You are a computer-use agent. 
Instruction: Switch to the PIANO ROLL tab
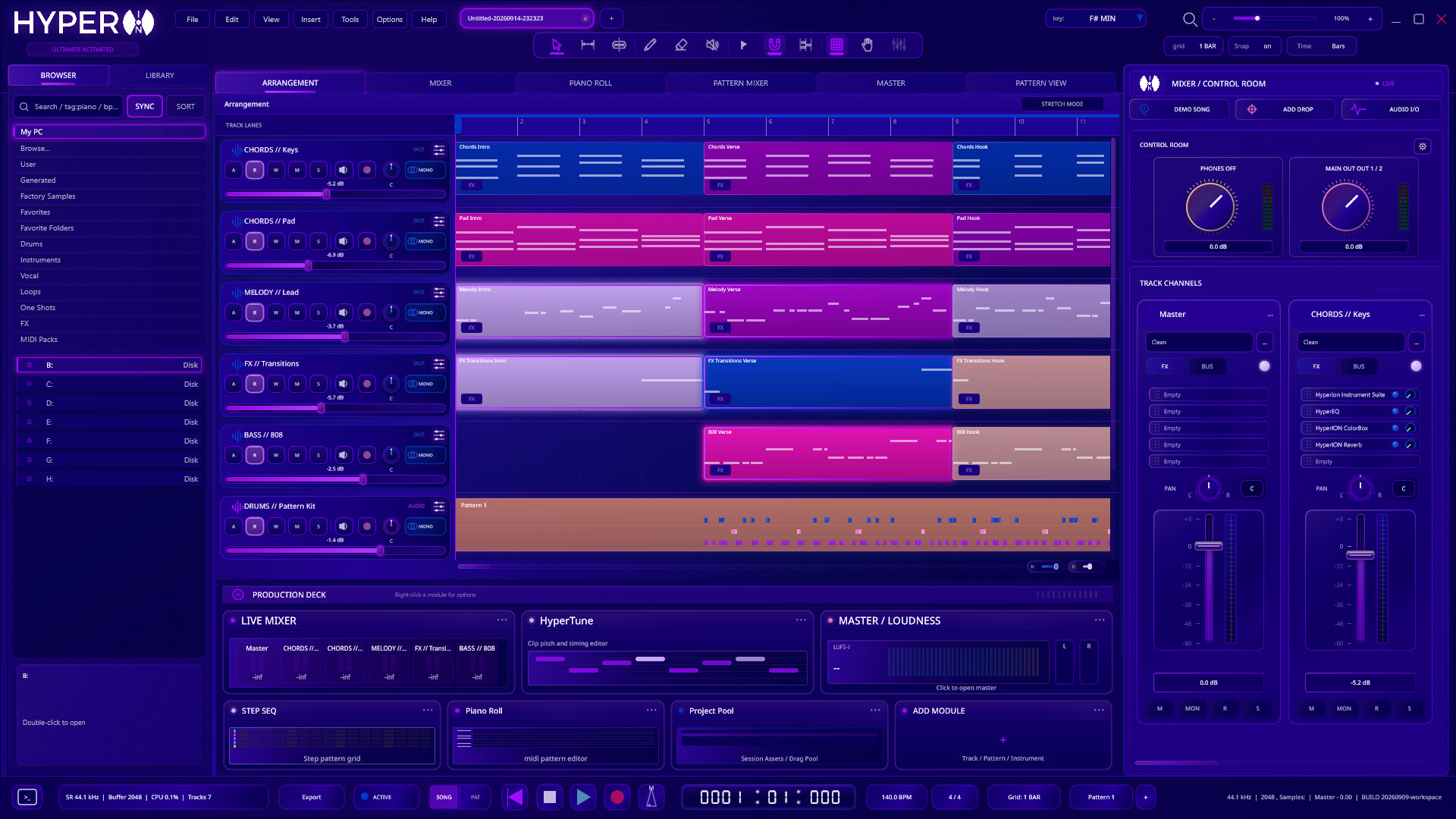(590, 83)
